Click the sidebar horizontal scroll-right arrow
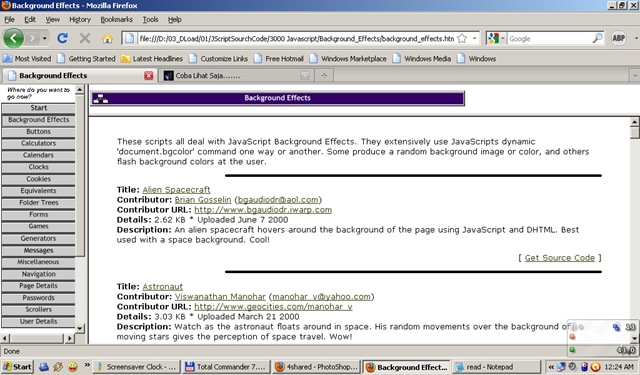This screenshot has height=375, width=640. 69,338
